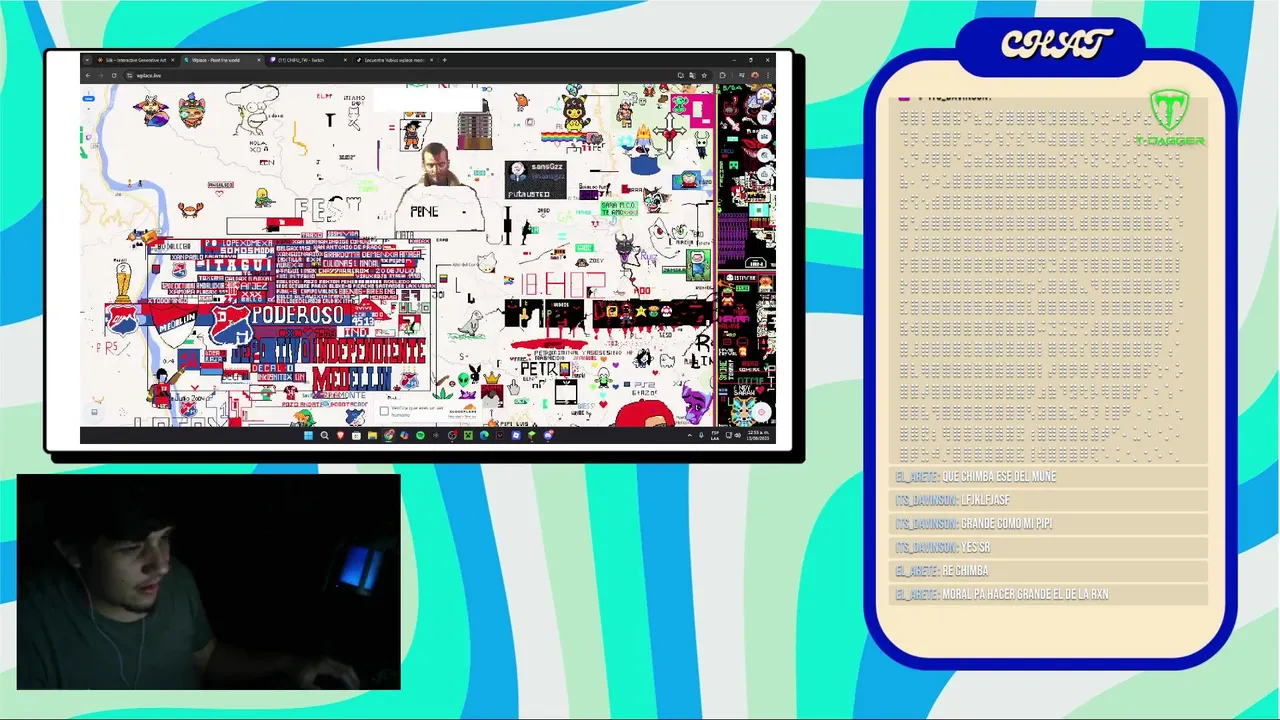This screenshot has width=1280, height=720.
Task: Open network settings from tray wifi icon
Action: pyautogui.click(x=728, y=436)
